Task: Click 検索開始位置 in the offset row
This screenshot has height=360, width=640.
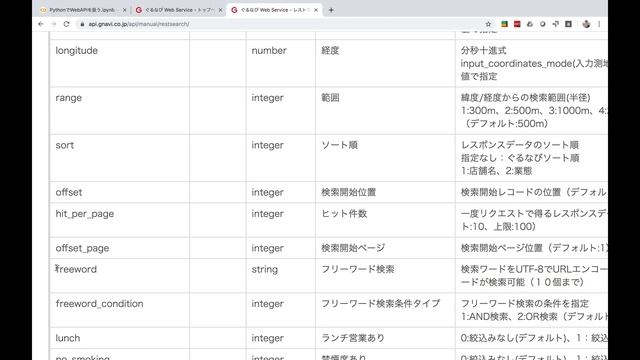Action: [349, 192]
